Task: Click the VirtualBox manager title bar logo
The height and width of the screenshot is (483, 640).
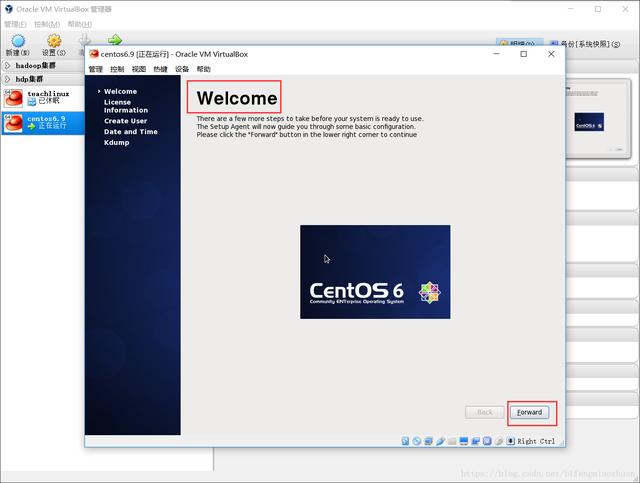Action: pos(9,9)
